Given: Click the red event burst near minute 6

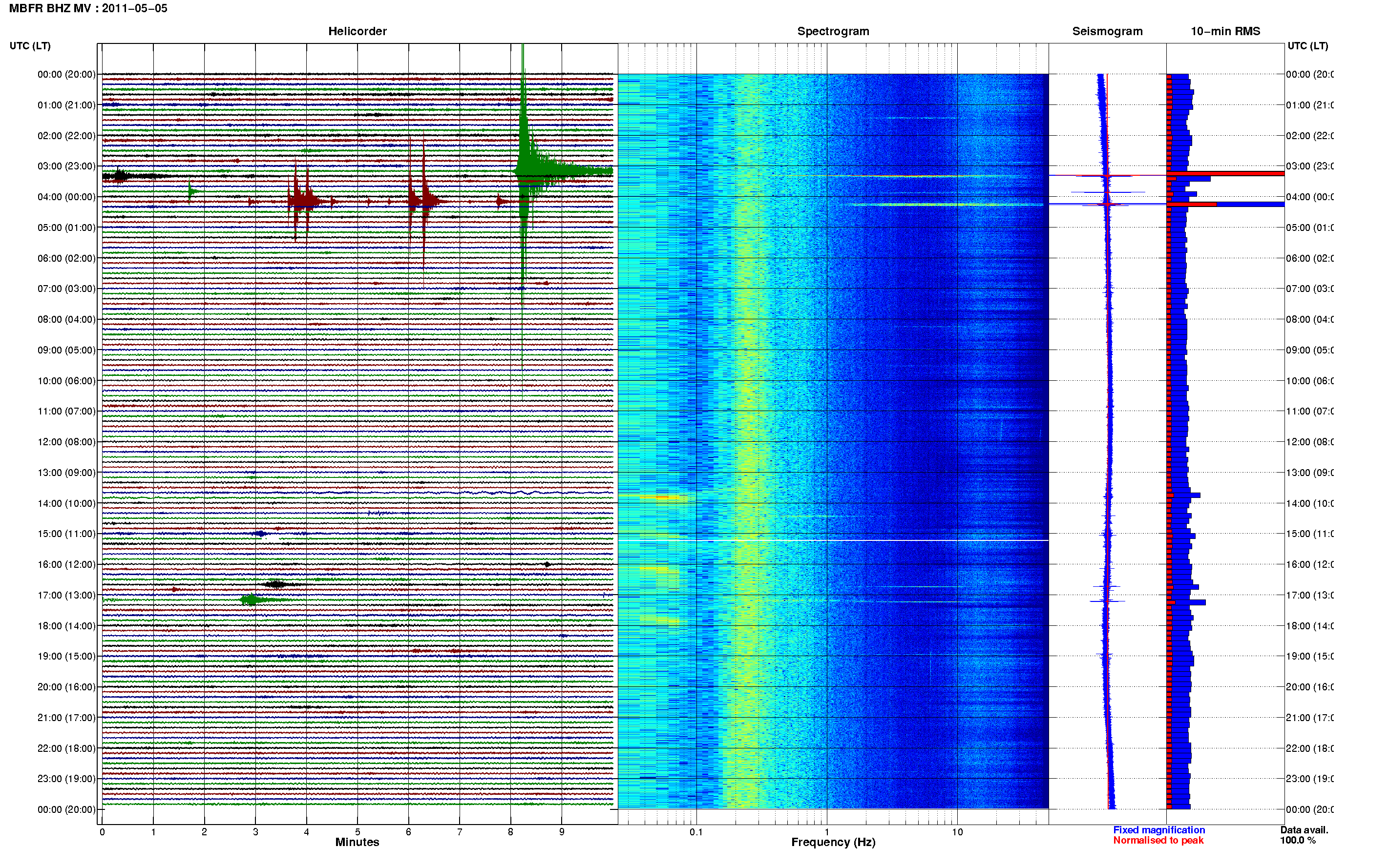Looking at the screenshot, I should point(423,201).
